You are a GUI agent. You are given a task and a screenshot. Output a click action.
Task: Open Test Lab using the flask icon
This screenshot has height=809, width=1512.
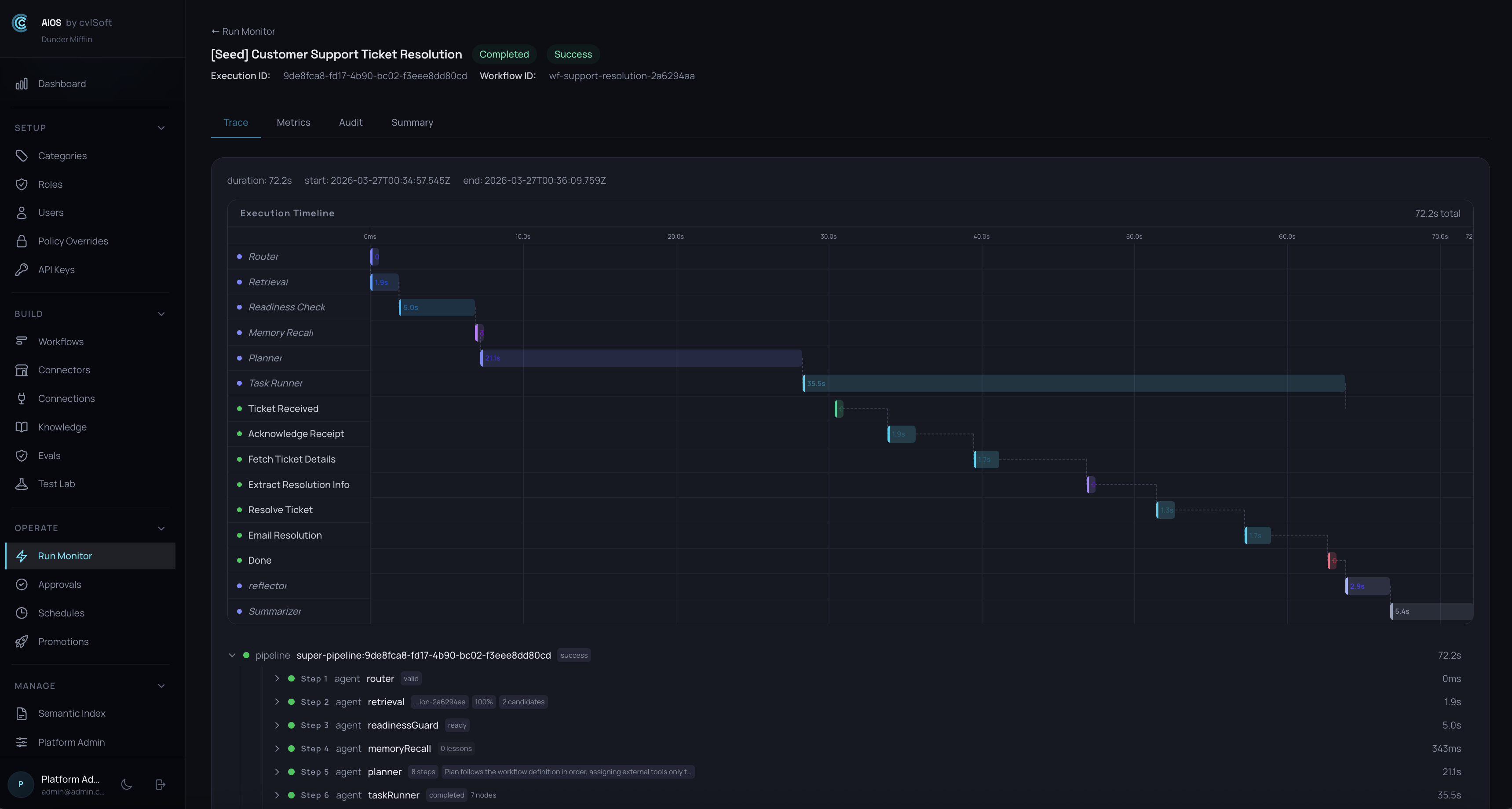21,483
